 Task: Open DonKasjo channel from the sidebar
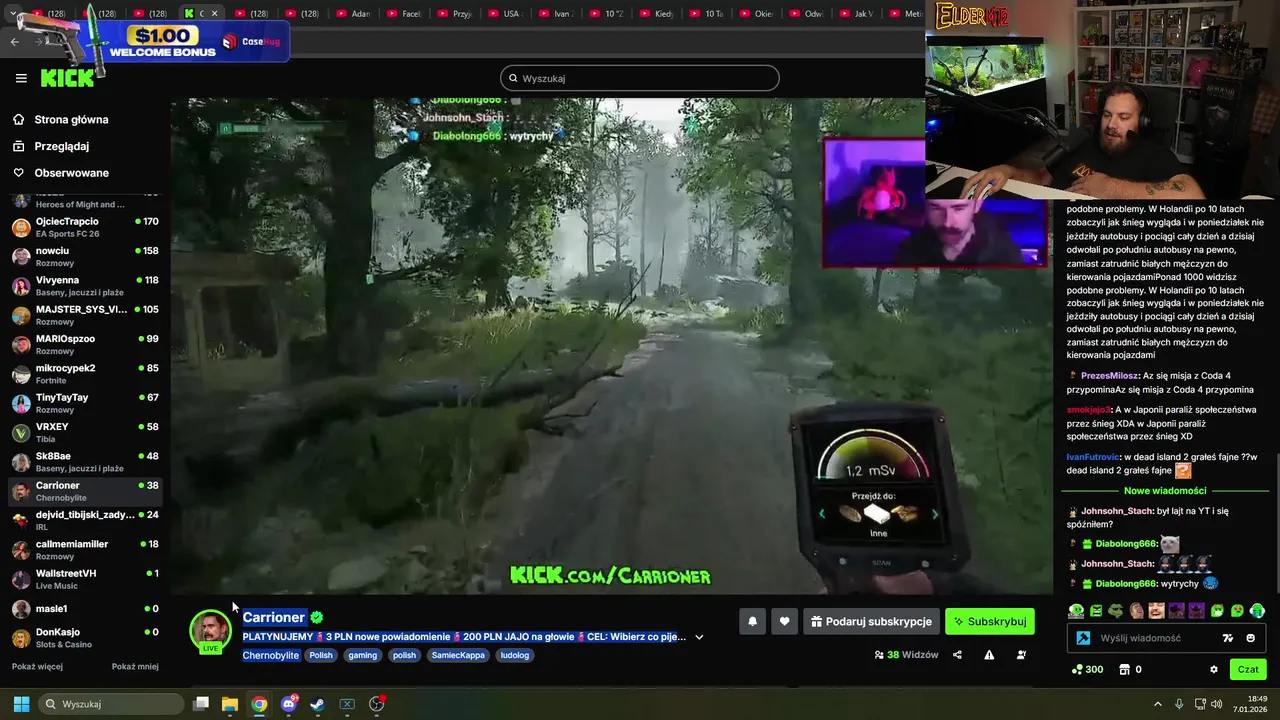click(x=85, y=637)
